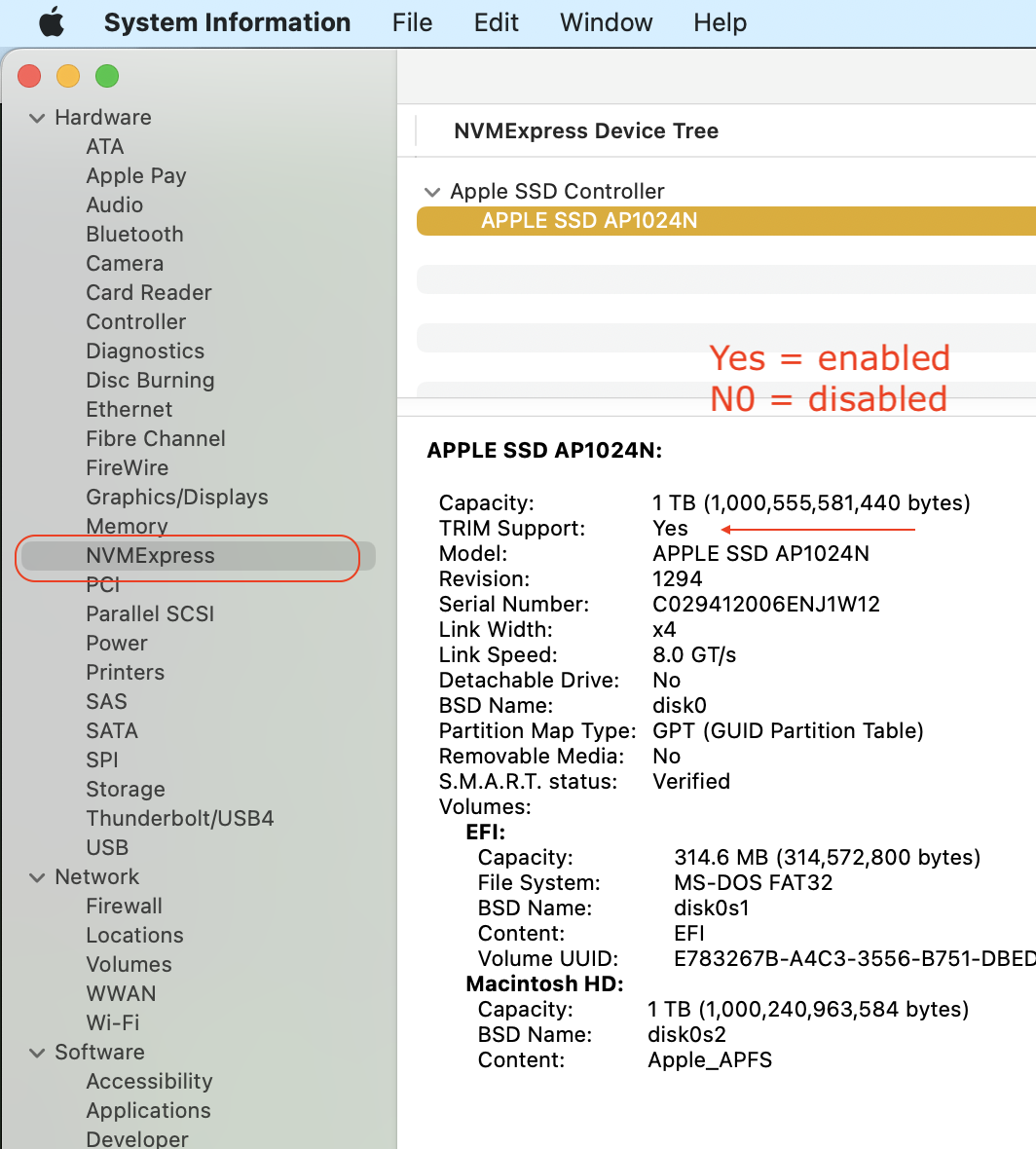Click the Hardware section label
The image size is (1036, 1149).
[103, 117]
